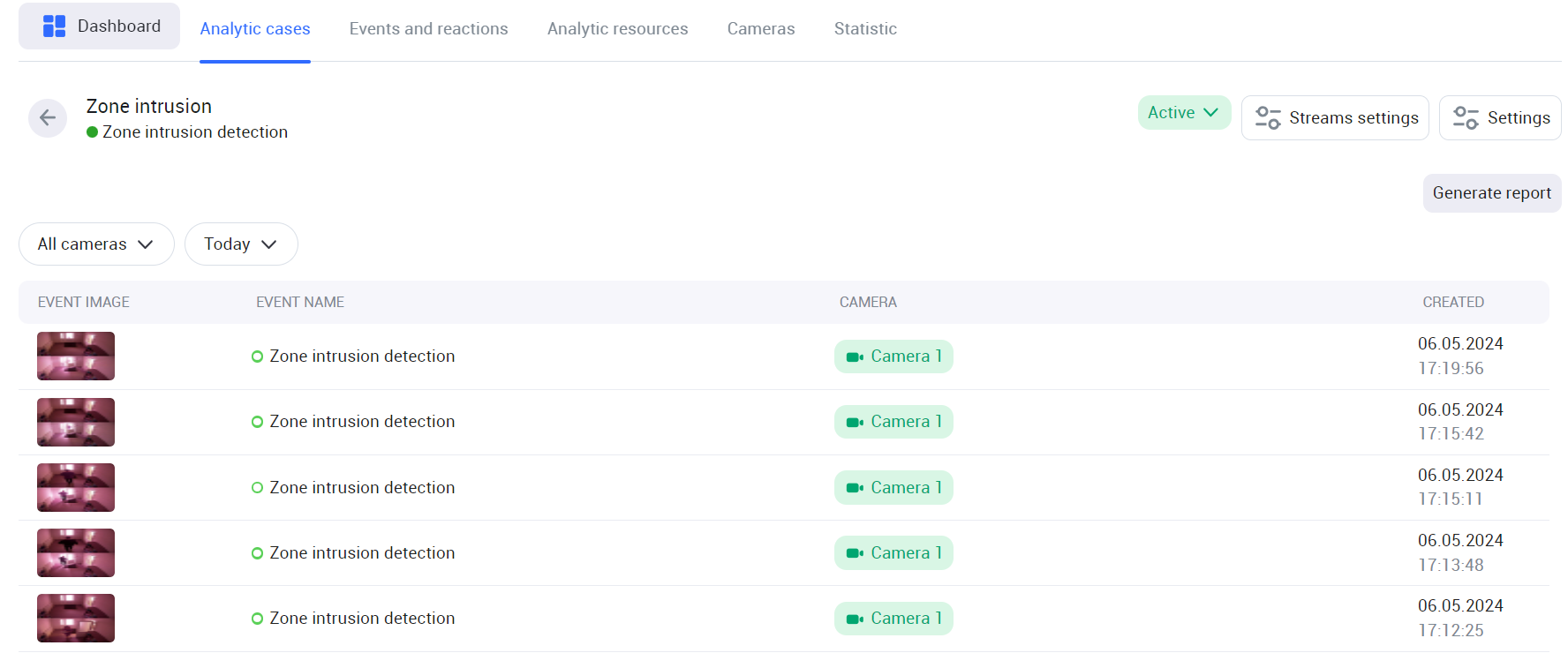Image resolution: width=1568 pixels, height=653 pixels.
Task: Open the Today date filter
Action: [240, 244]
